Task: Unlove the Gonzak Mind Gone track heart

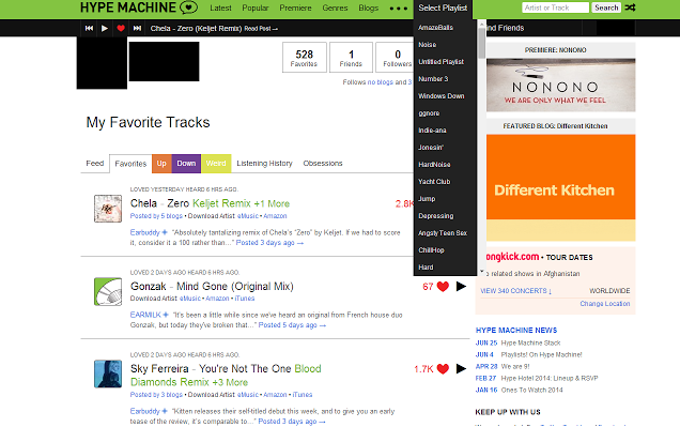Action: [443, 287]
